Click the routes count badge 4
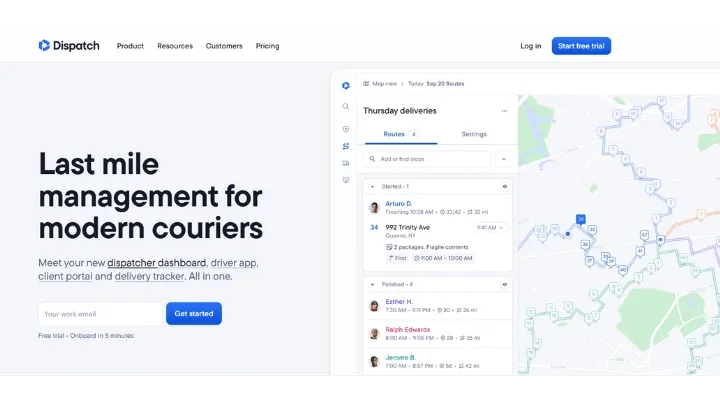 [x=414, y=134]
